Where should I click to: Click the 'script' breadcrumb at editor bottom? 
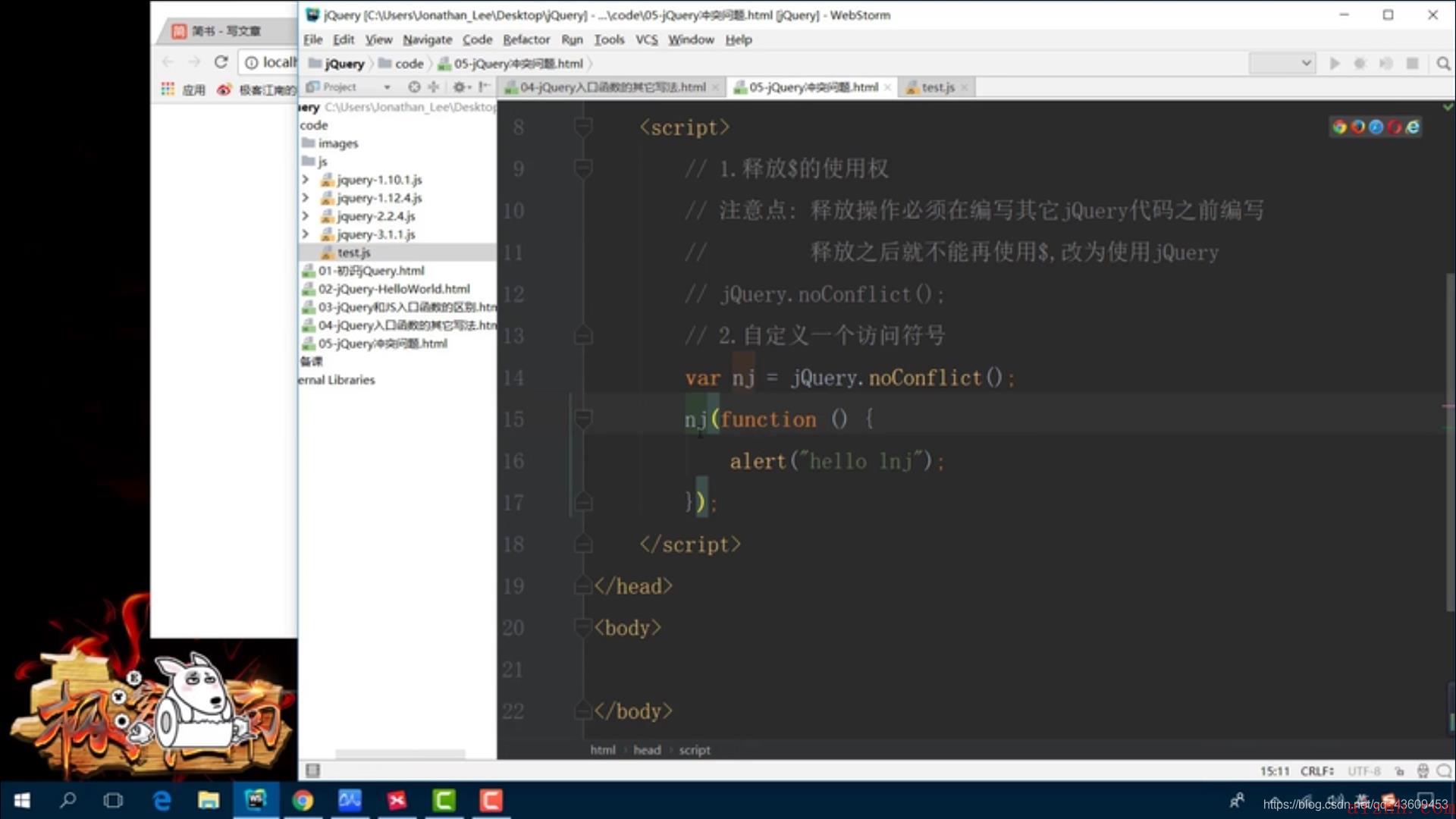[x=695, y=750]
